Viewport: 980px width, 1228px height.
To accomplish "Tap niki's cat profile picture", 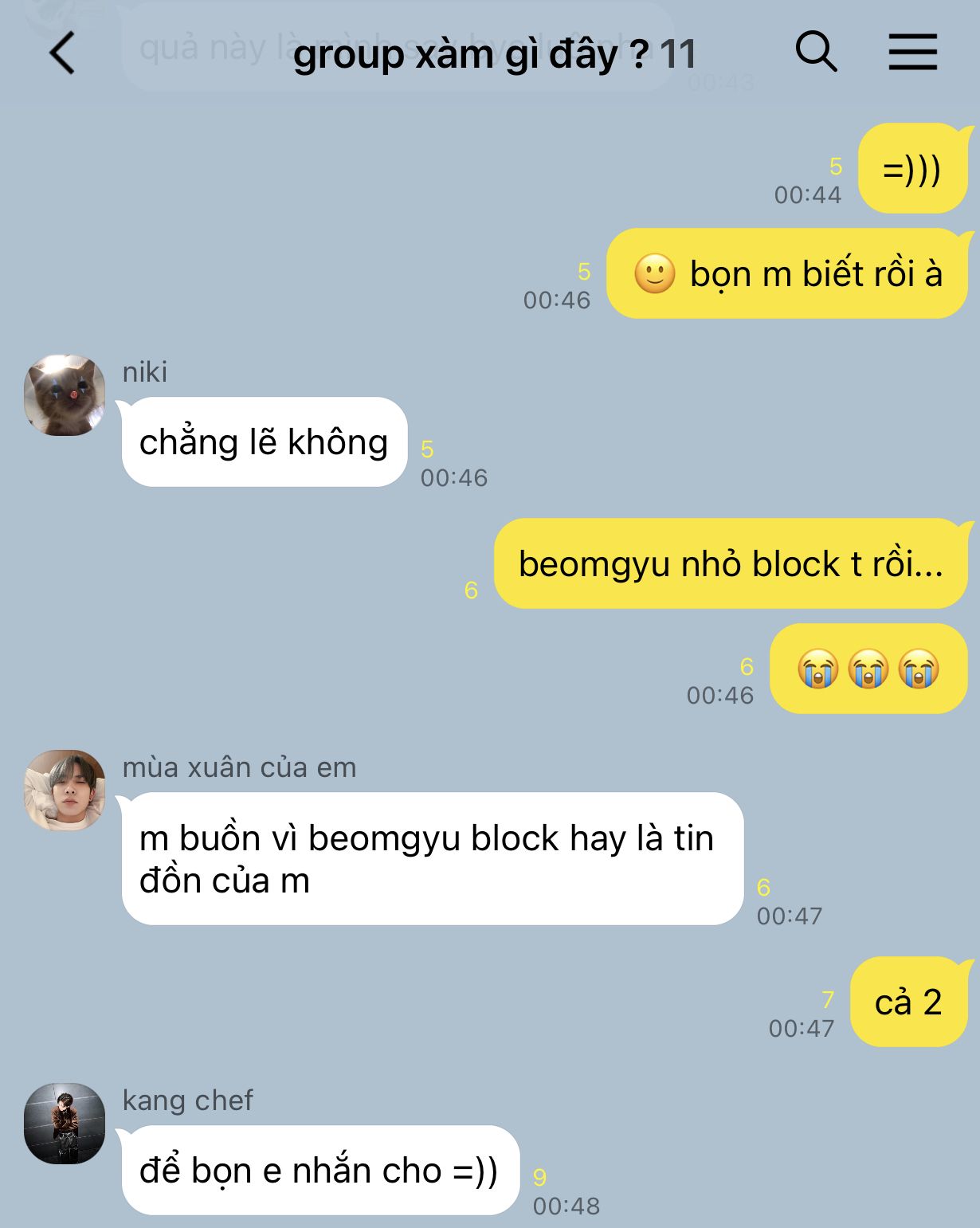I will [65, 395].
